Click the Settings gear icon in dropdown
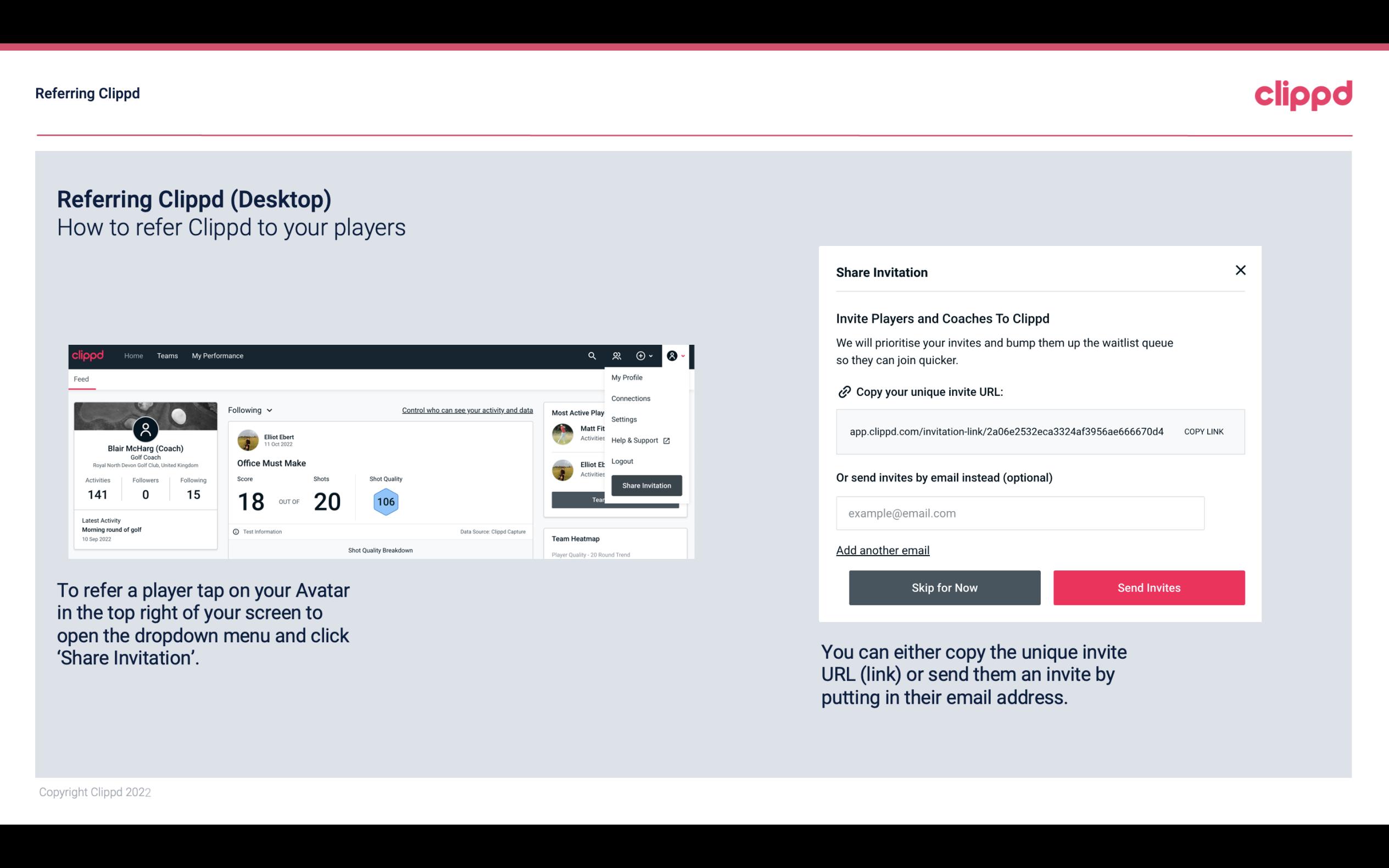The width and height of the screenshot is (1389, 868). click(623, 419)
